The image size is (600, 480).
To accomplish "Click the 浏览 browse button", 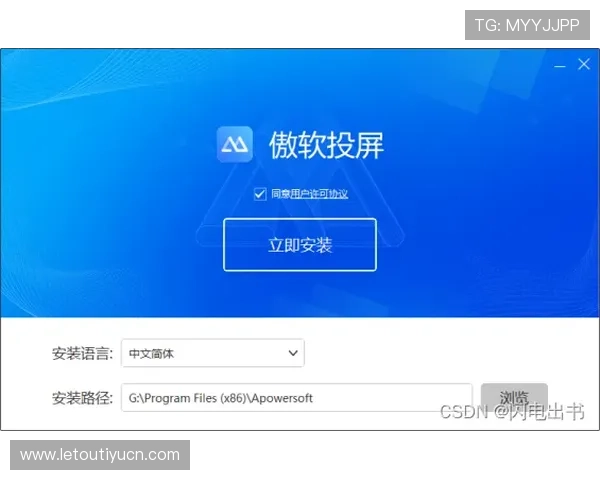I will [514, 397].
